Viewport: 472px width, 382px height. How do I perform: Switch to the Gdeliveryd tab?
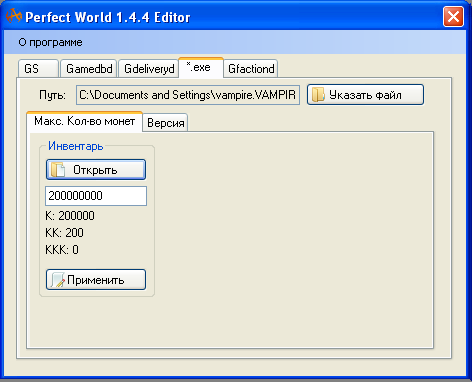149,69
